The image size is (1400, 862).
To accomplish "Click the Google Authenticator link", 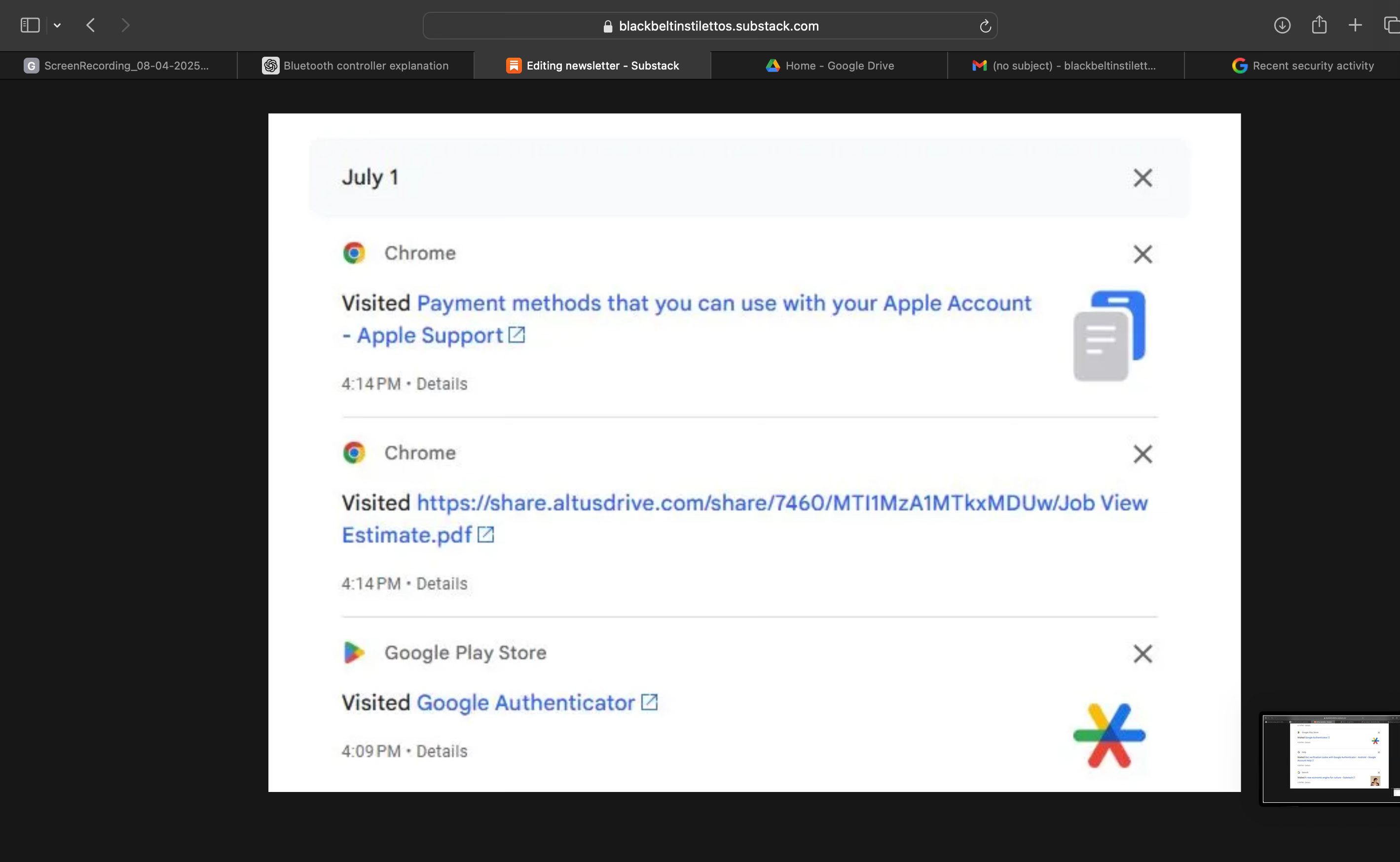I will click(525, 703).
